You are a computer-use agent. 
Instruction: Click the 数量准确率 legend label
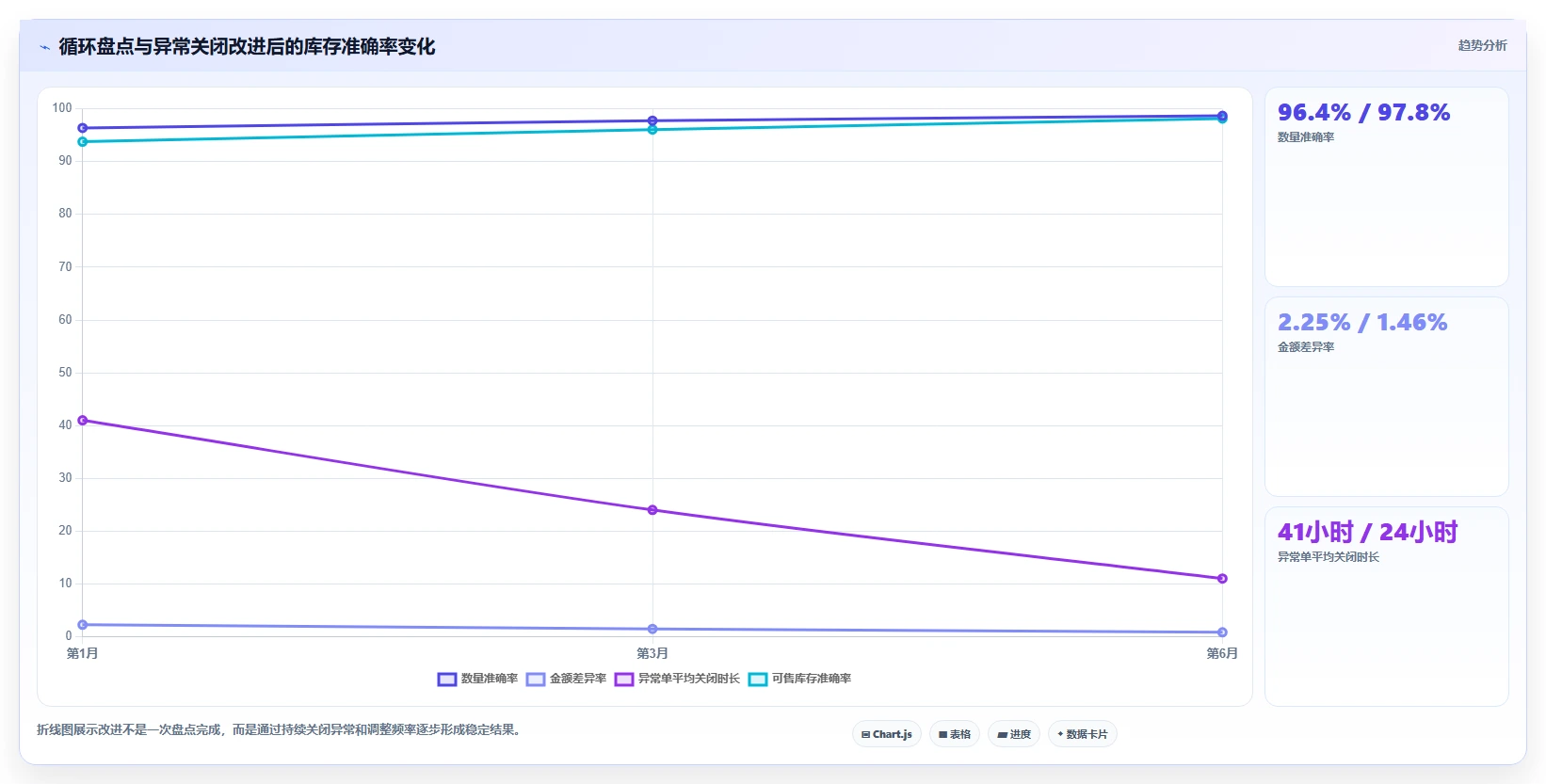click(490, 679)
